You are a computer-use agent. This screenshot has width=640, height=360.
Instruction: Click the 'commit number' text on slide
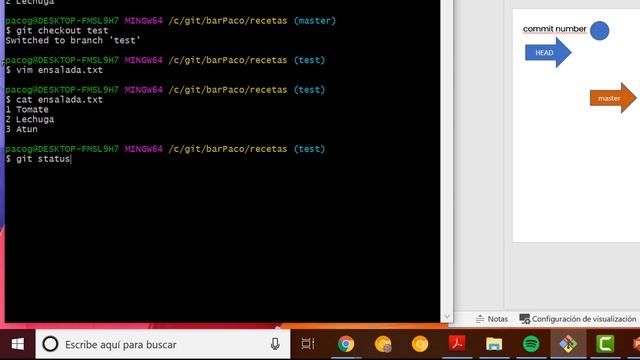pyautogui.click(x=554, y=29)
